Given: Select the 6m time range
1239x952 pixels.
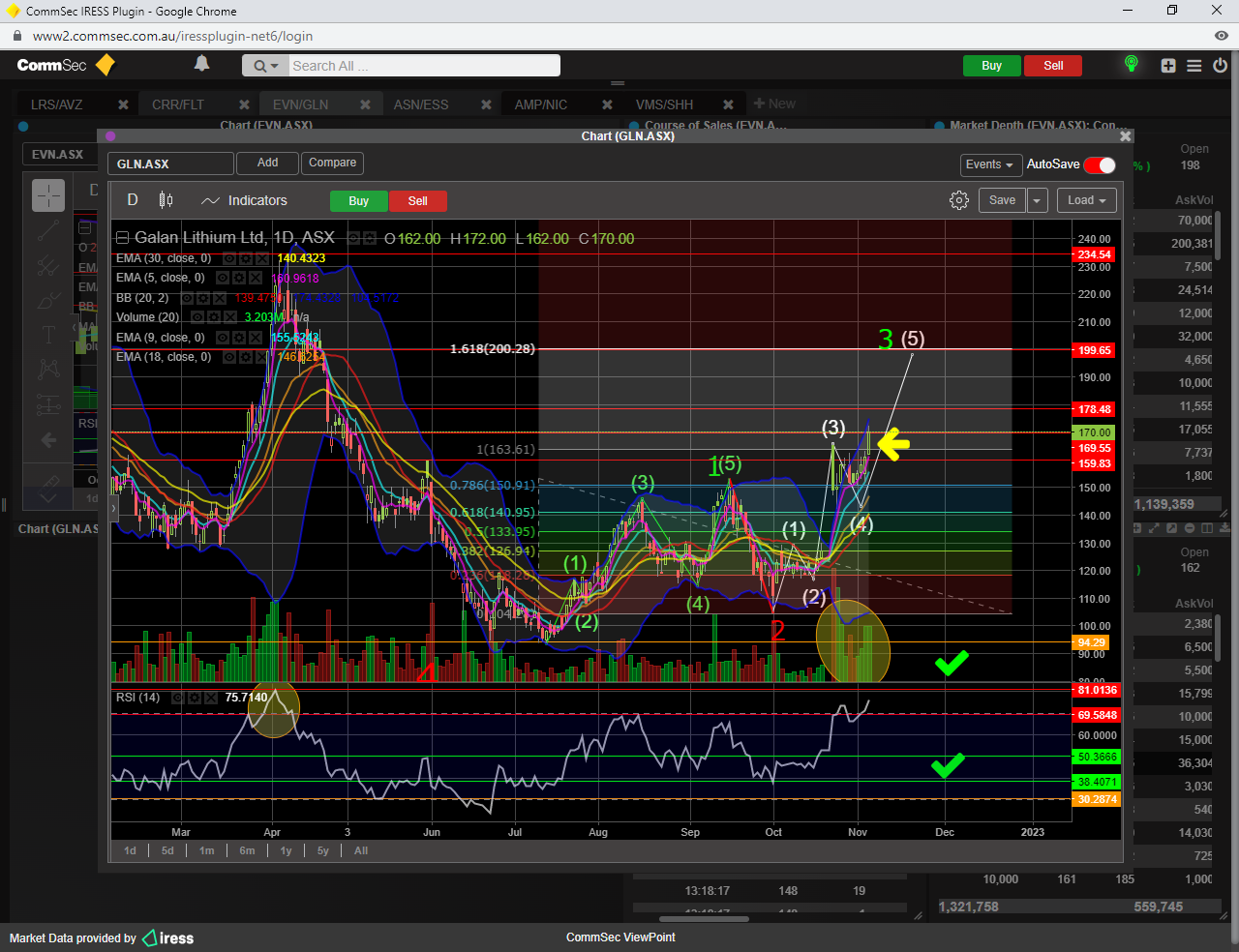Looking at the screenshot, I should (248, 851).
